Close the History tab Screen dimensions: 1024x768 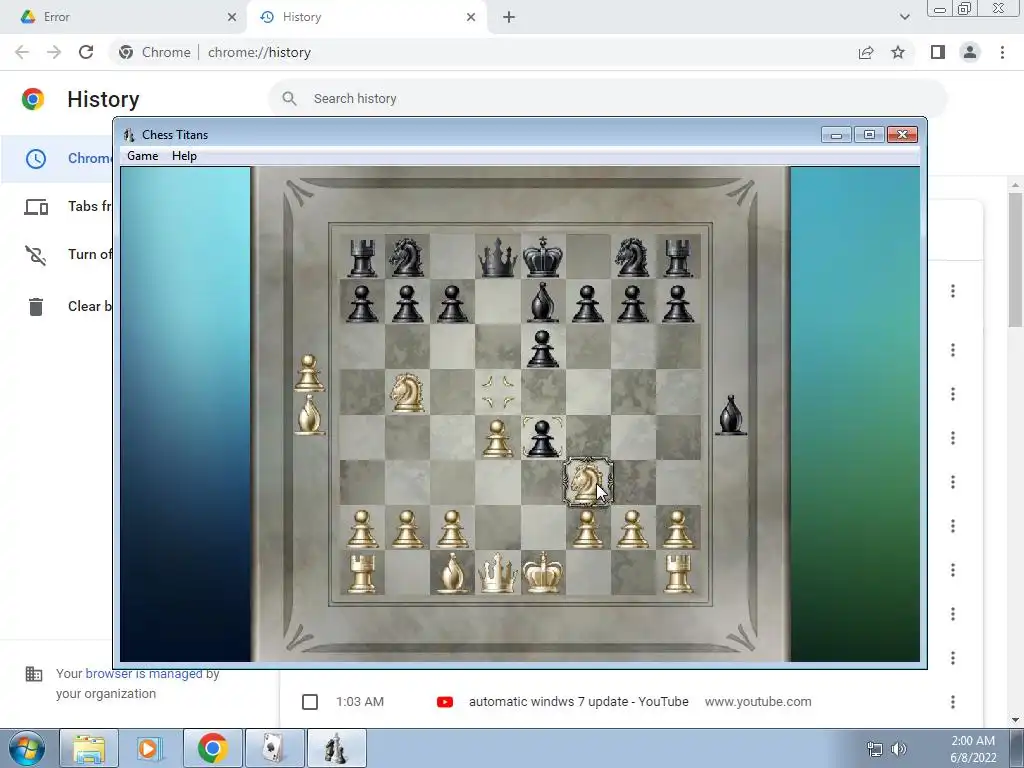point(471,17)
